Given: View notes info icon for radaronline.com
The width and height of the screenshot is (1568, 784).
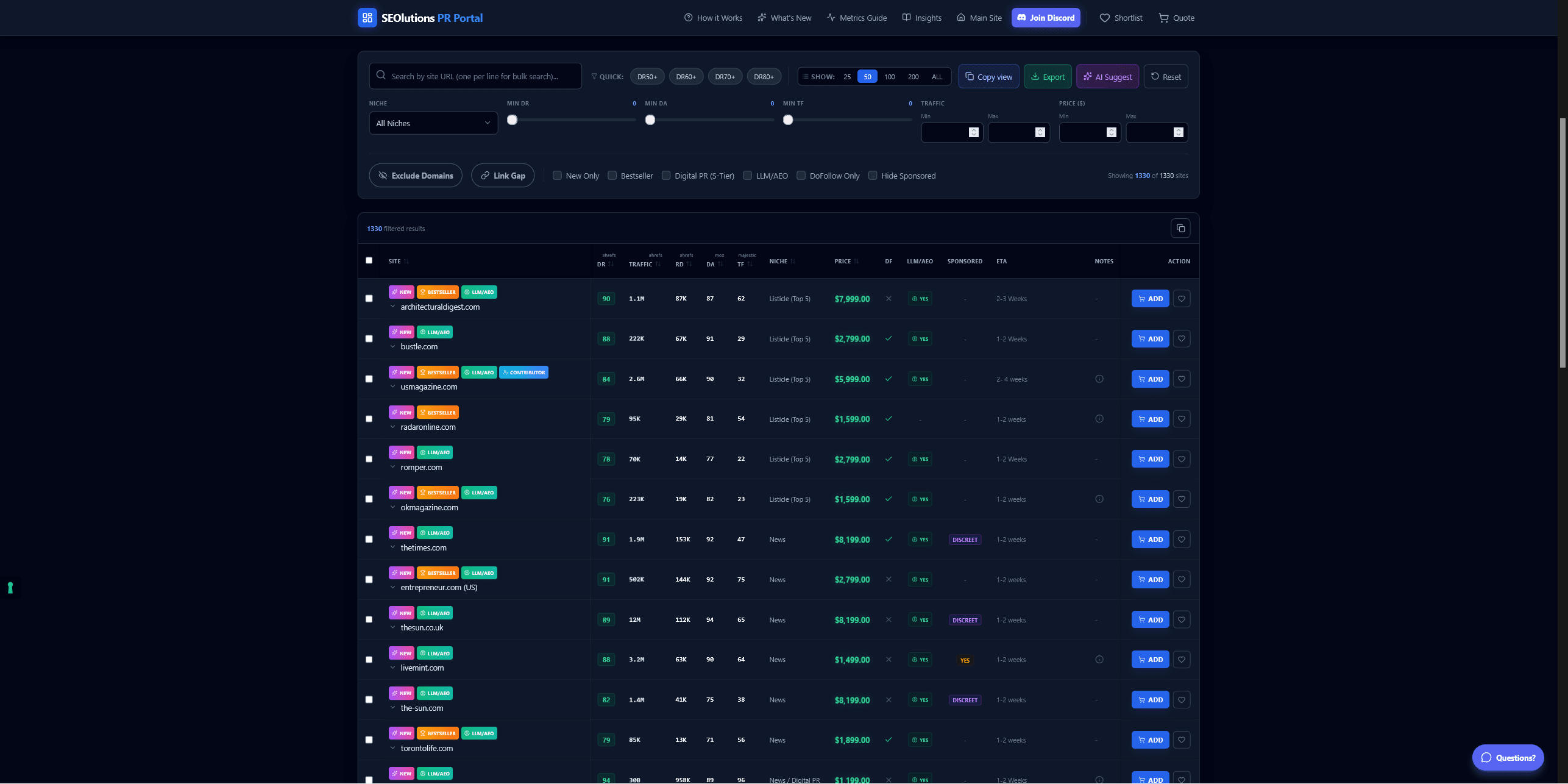Looking at the screenshot, I should point(1099,419).
